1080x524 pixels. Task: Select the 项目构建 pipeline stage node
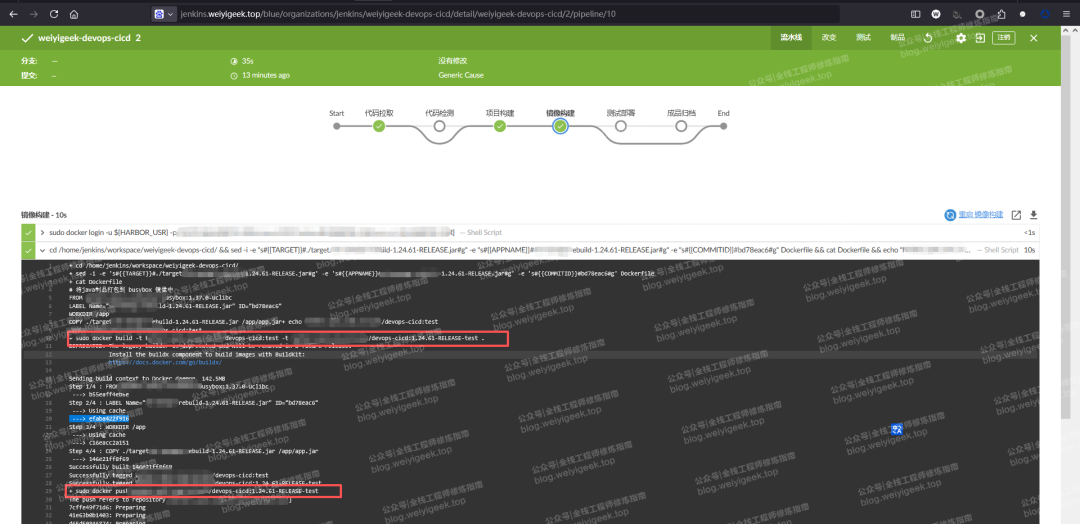(x=500, y=126)
